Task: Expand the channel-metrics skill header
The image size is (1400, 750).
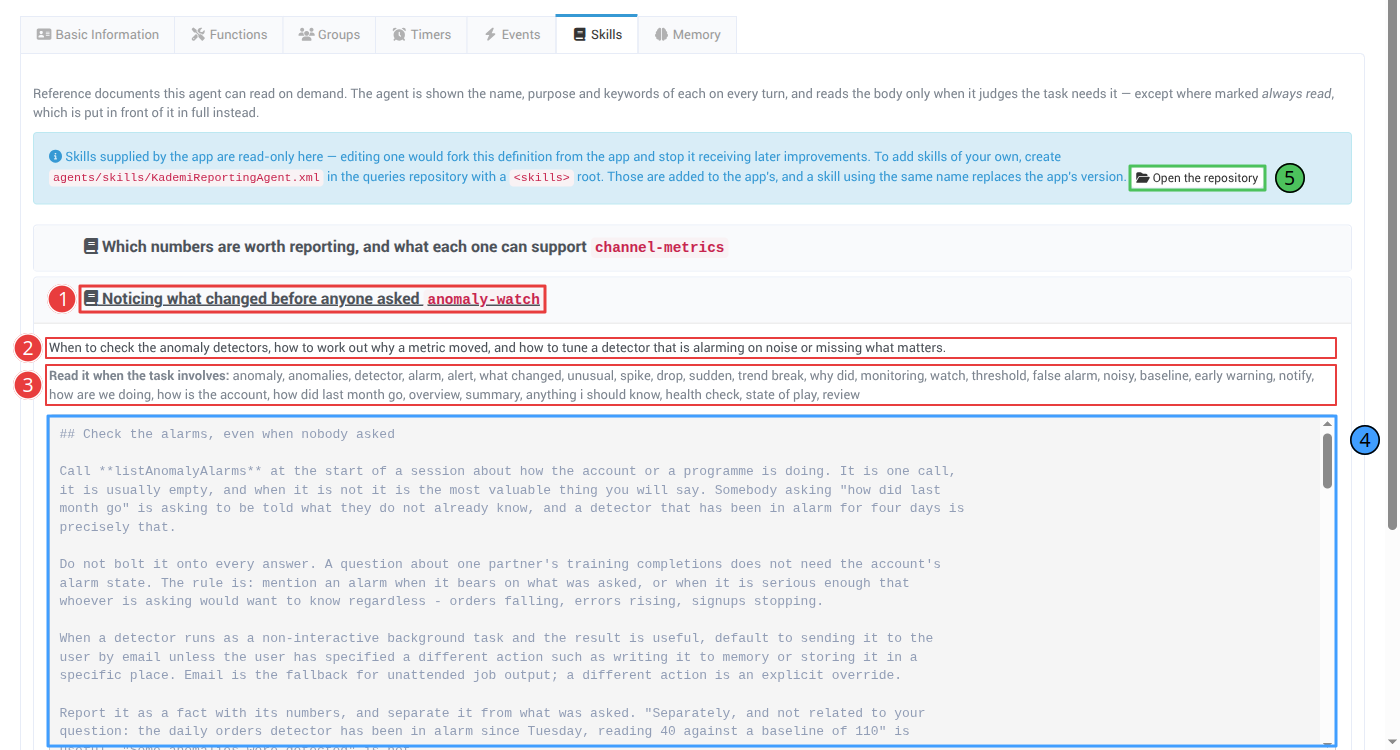Action: (692, 247)
